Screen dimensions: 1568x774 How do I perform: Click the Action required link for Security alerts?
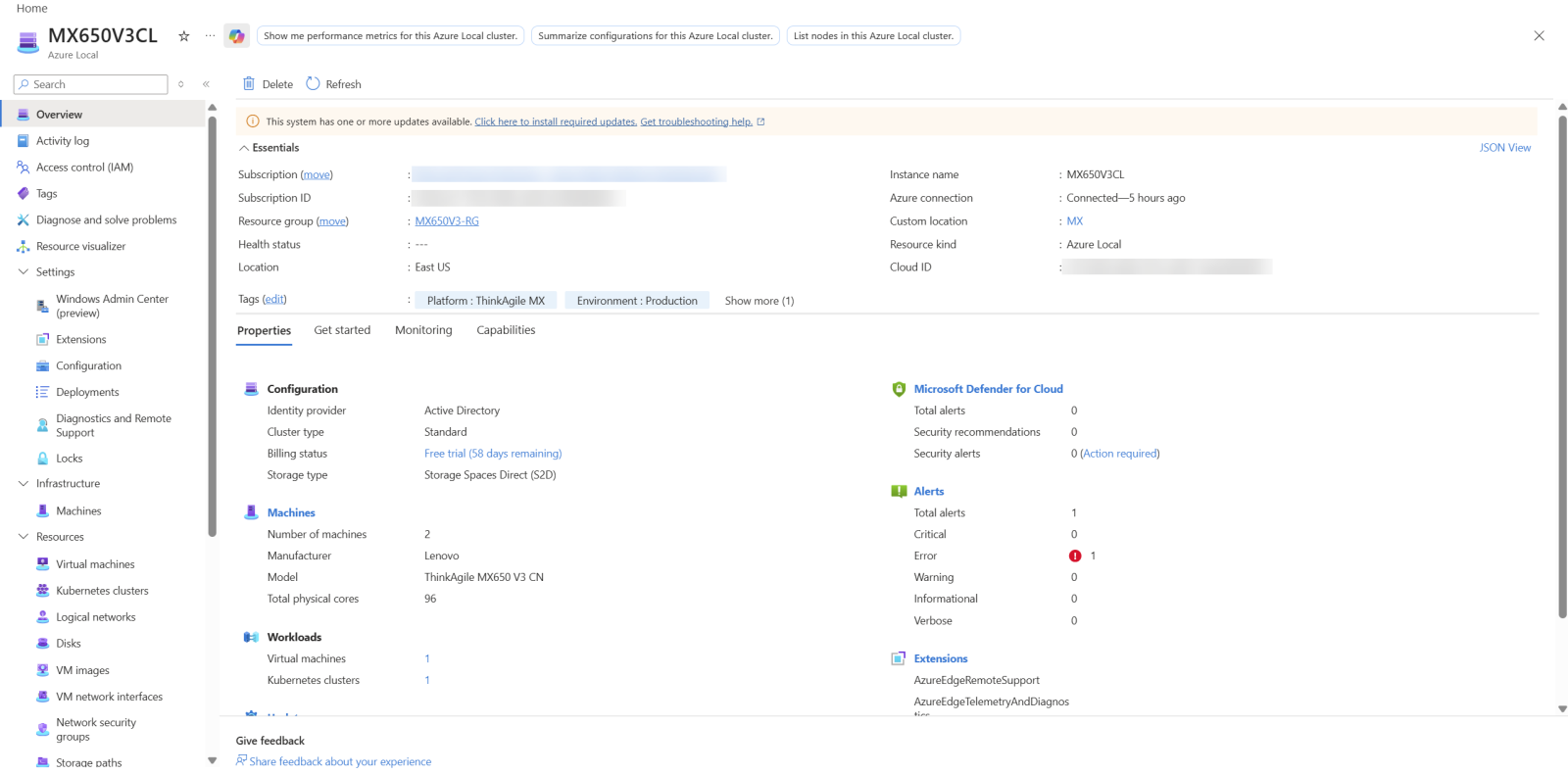pos(1120,454)
